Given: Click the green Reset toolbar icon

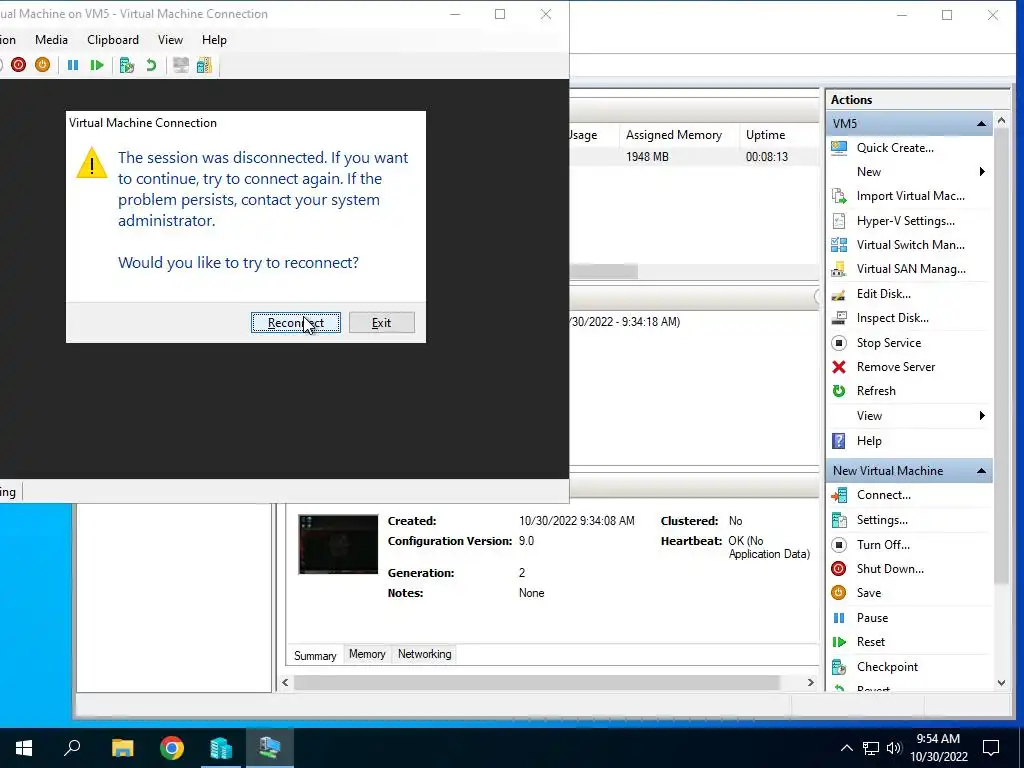Looking at the screenshot, I should (x=97, y=65).
